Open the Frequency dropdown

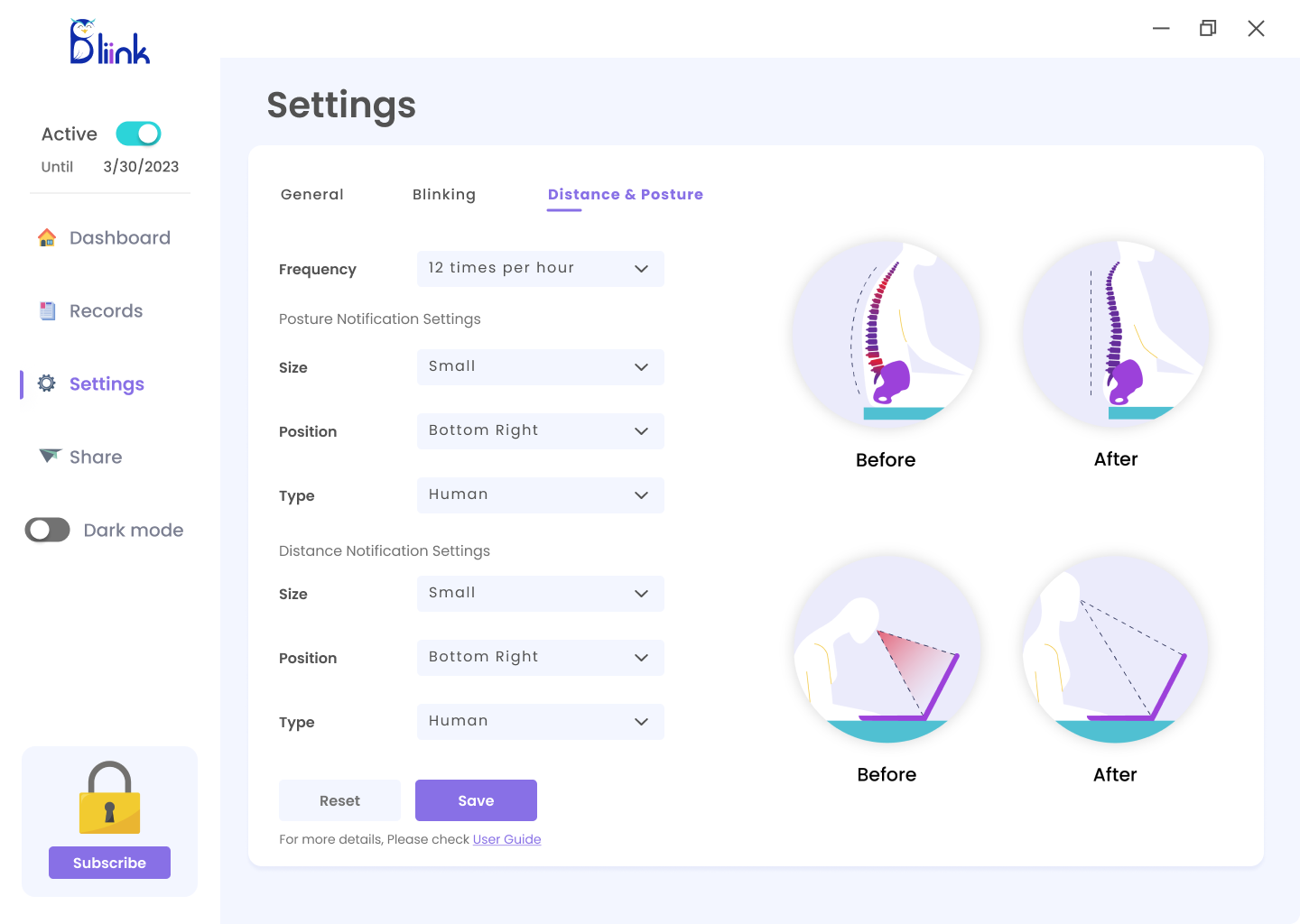click(x=540, y=269)
